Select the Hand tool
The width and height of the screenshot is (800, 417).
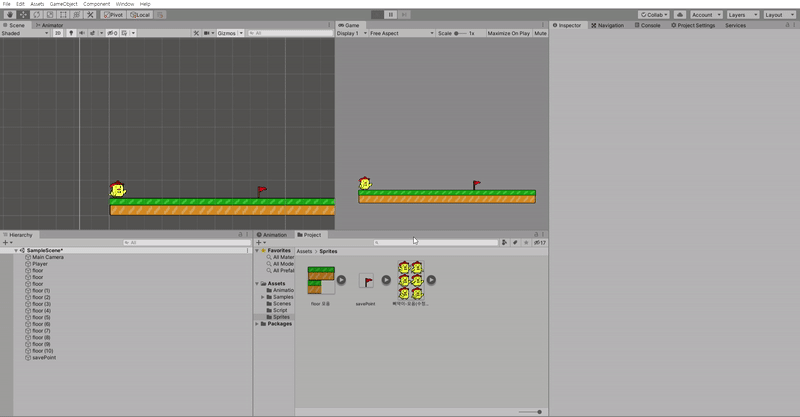10,15
